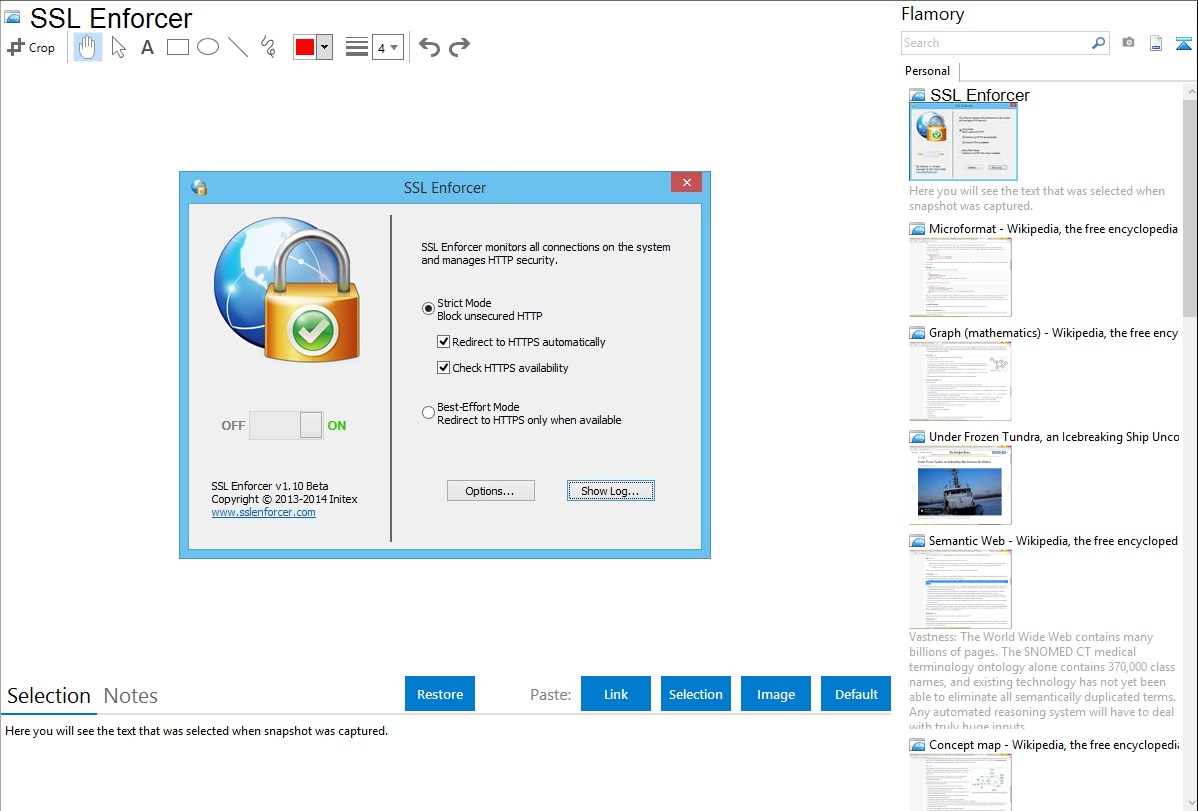Click the Under Frozen Tundra snapshot title
The height and width of the screenshot is (811, 1198).
1054,436
